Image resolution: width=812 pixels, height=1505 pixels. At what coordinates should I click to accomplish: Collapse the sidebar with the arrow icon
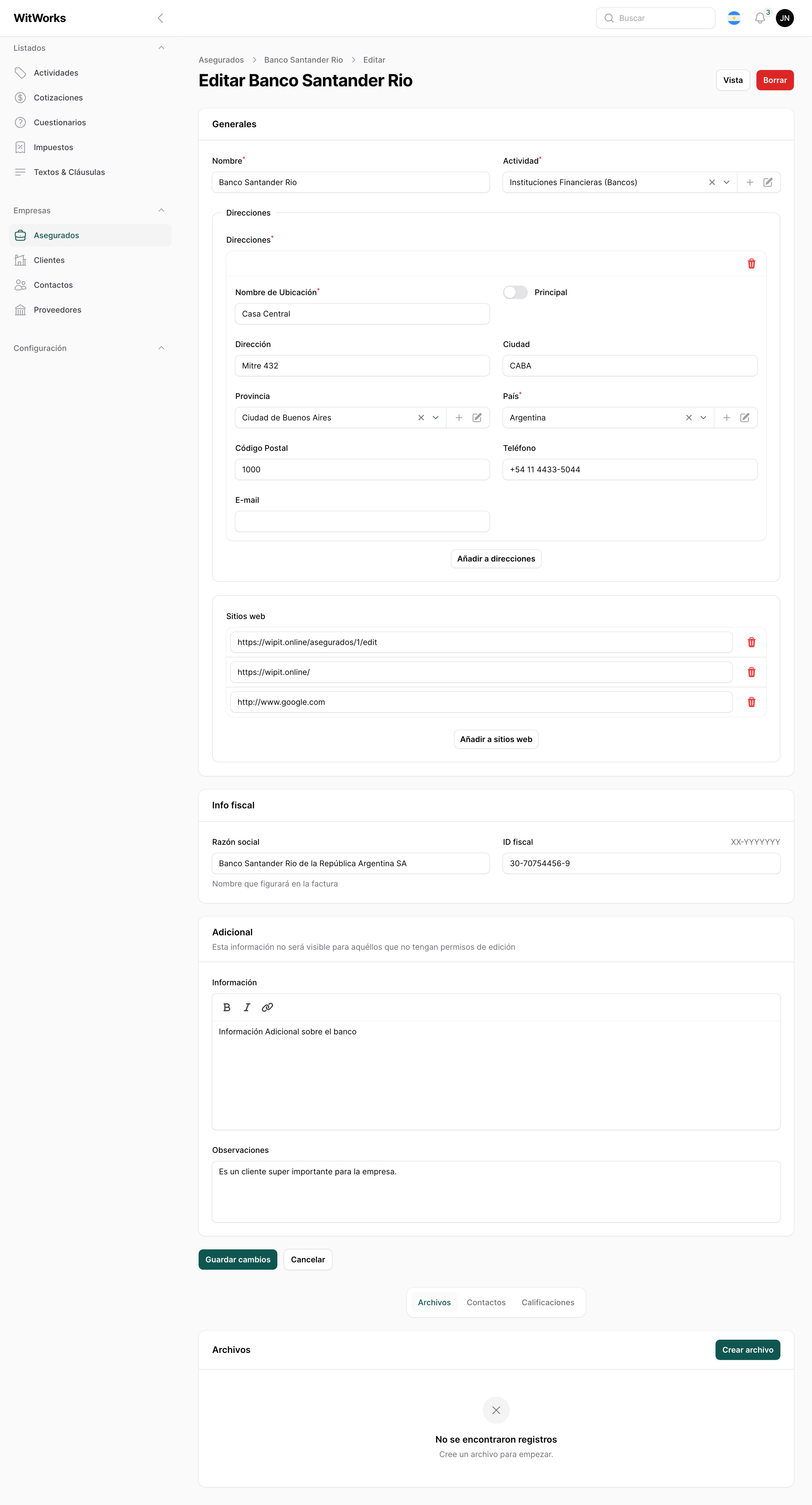click(160, 18)
